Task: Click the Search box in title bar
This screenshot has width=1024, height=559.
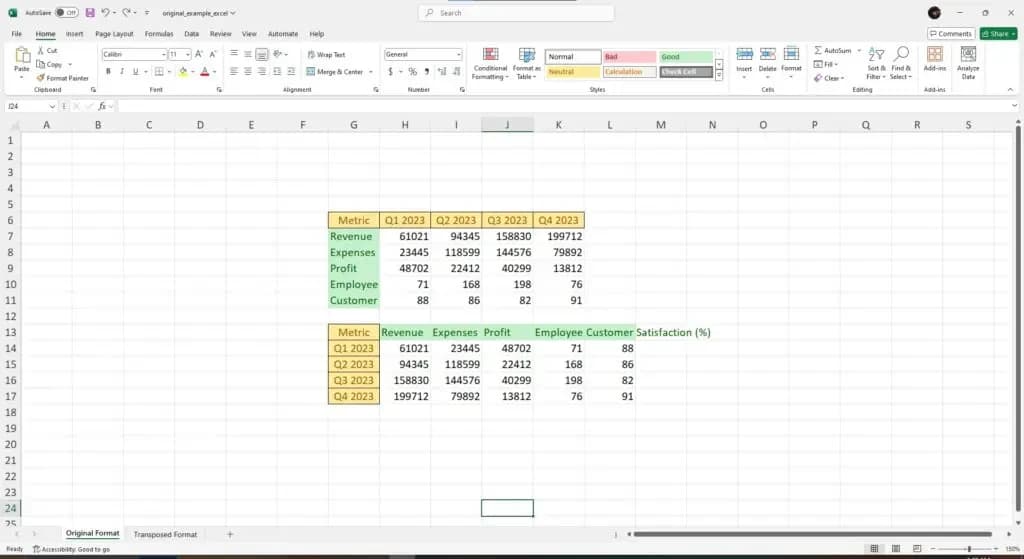Action: tap(516, 12)
